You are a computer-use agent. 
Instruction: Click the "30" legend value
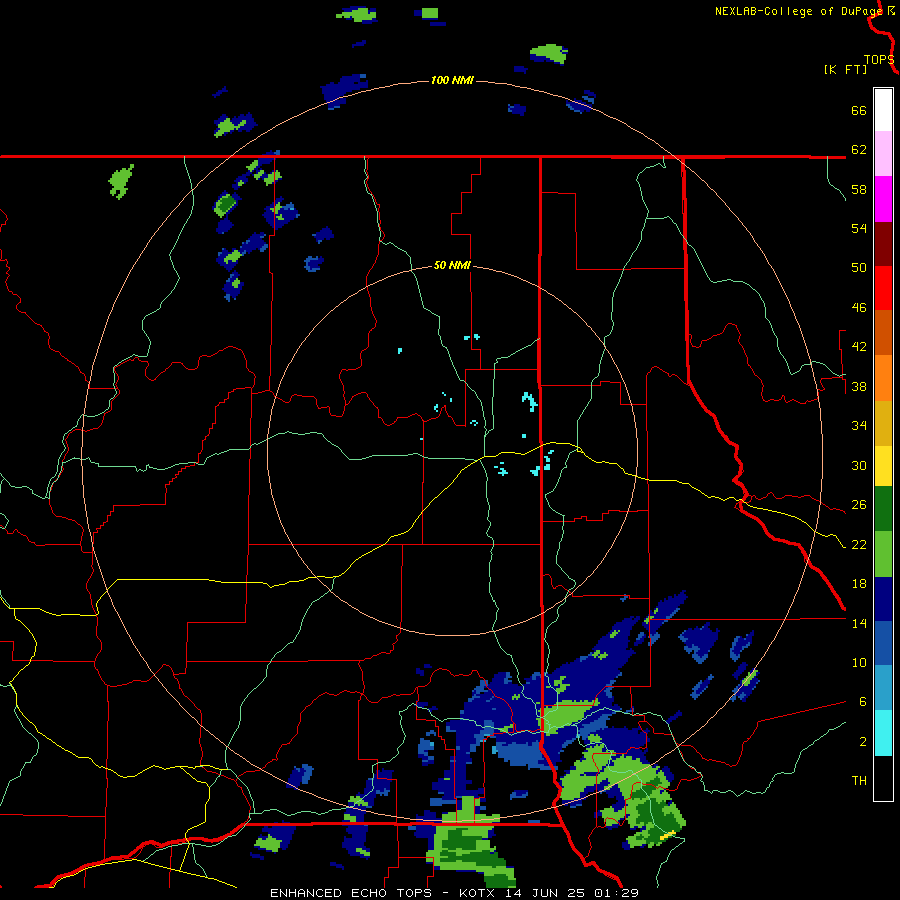[859, 465]
